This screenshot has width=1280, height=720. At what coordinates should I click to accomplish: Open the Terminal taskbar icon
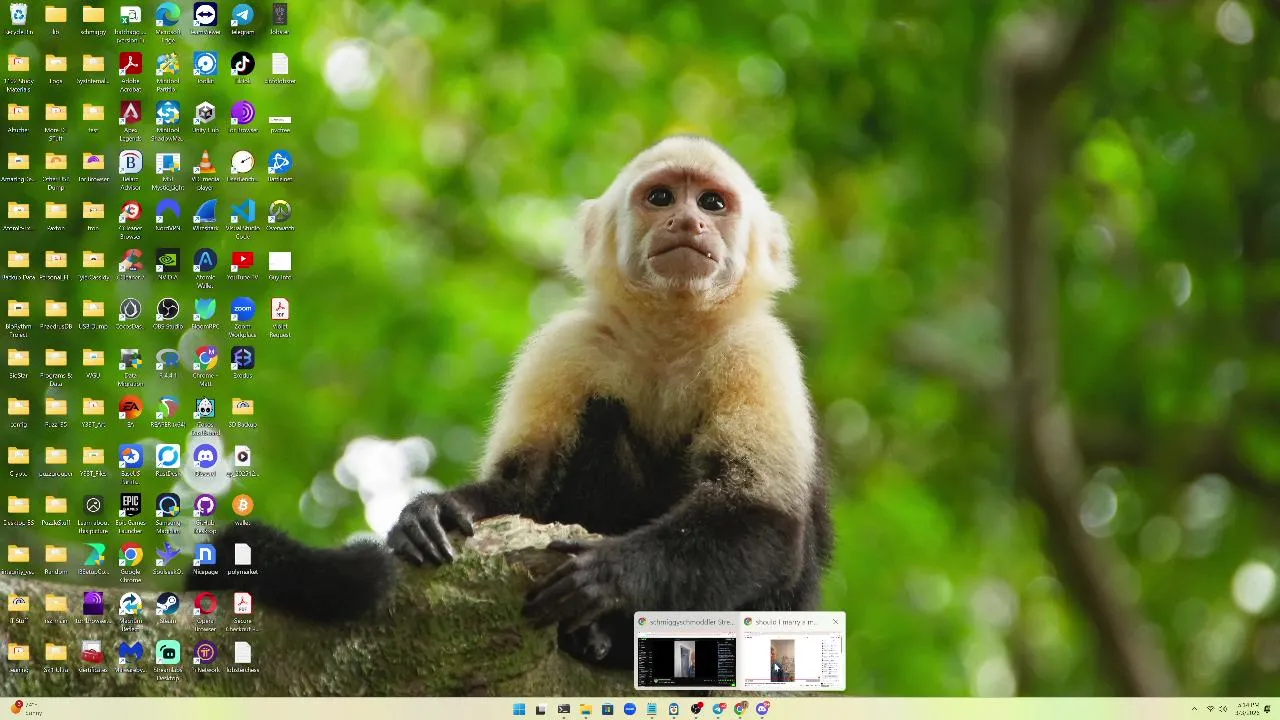(x=564, y=709)
